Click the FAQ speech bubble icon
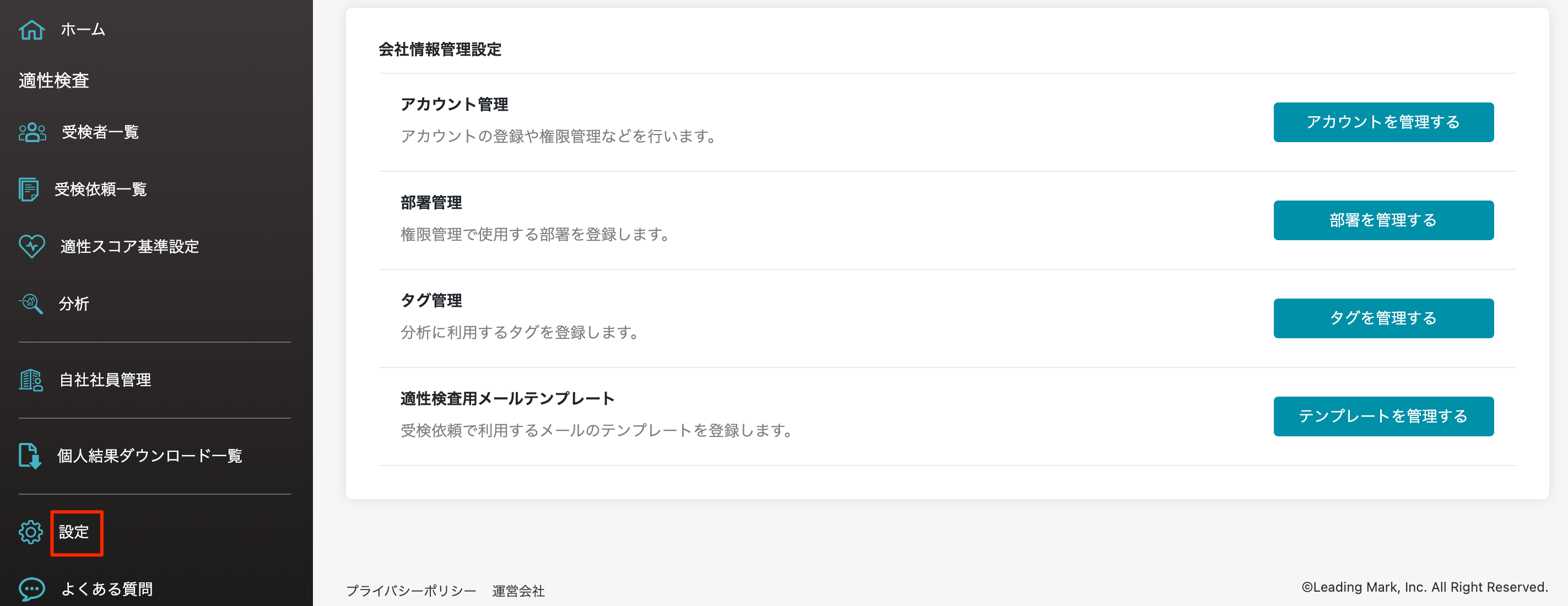The width and height of the screenshot is (1568, 606). (x=31, y=588)
